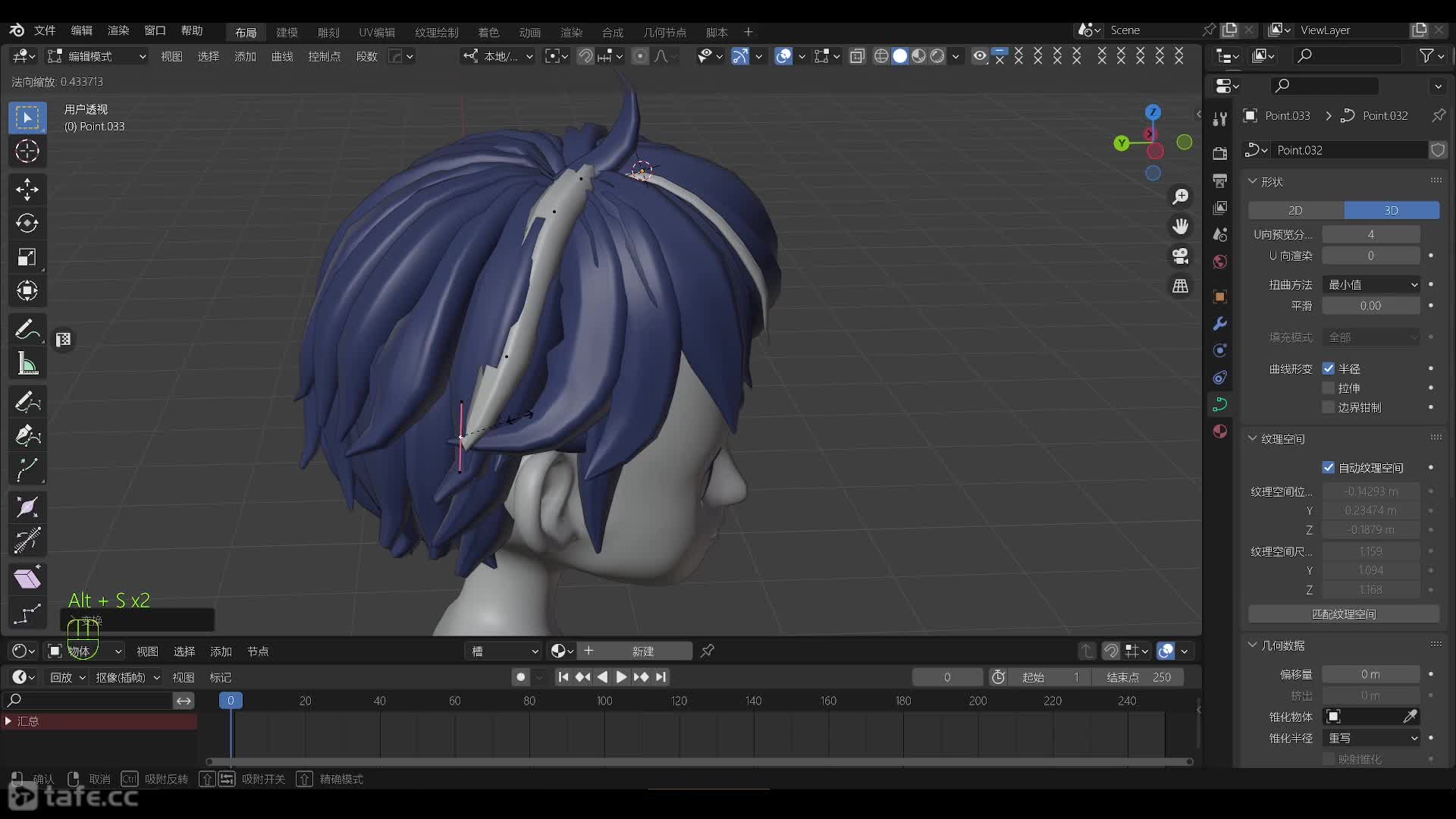Click the current frame number field
The image size is (1456, 819).
pyautogui.click(x=947, y=677)
